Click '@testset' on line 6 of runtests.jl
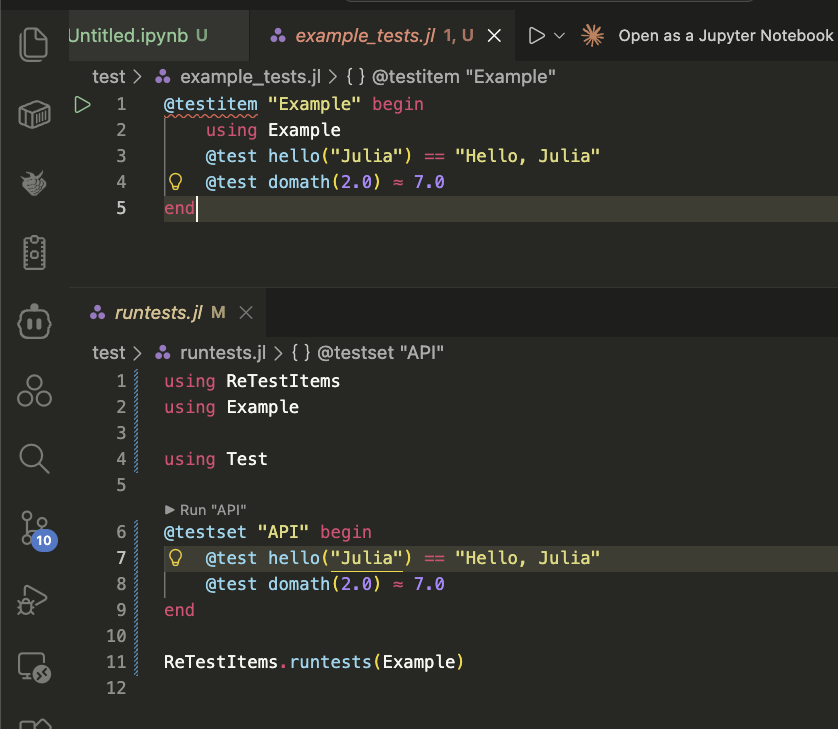The height and width of the screenshot is (729, 838). point(205,532)
